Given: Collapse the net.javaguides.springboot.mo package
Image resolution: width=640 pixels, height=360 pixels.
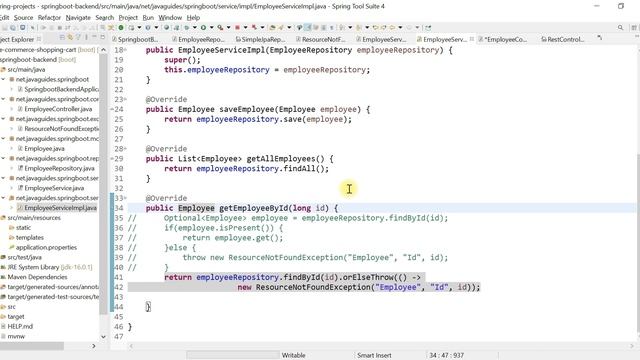Looking at the screenshot, I should click(3, 138).
